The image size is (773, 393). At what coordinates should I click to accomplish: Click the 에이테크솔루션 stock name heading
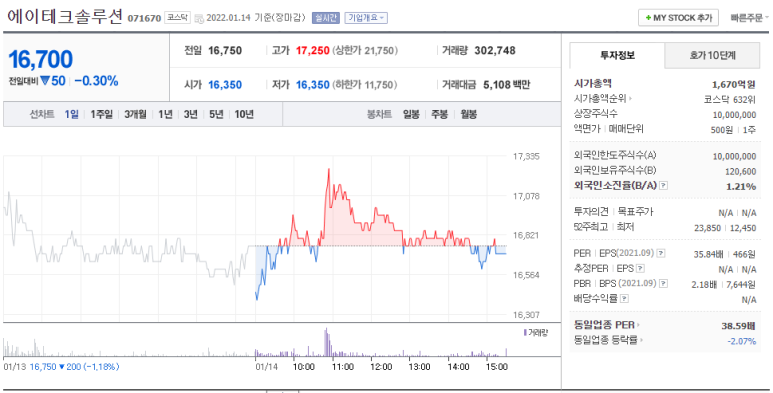(x=65, y=17)
